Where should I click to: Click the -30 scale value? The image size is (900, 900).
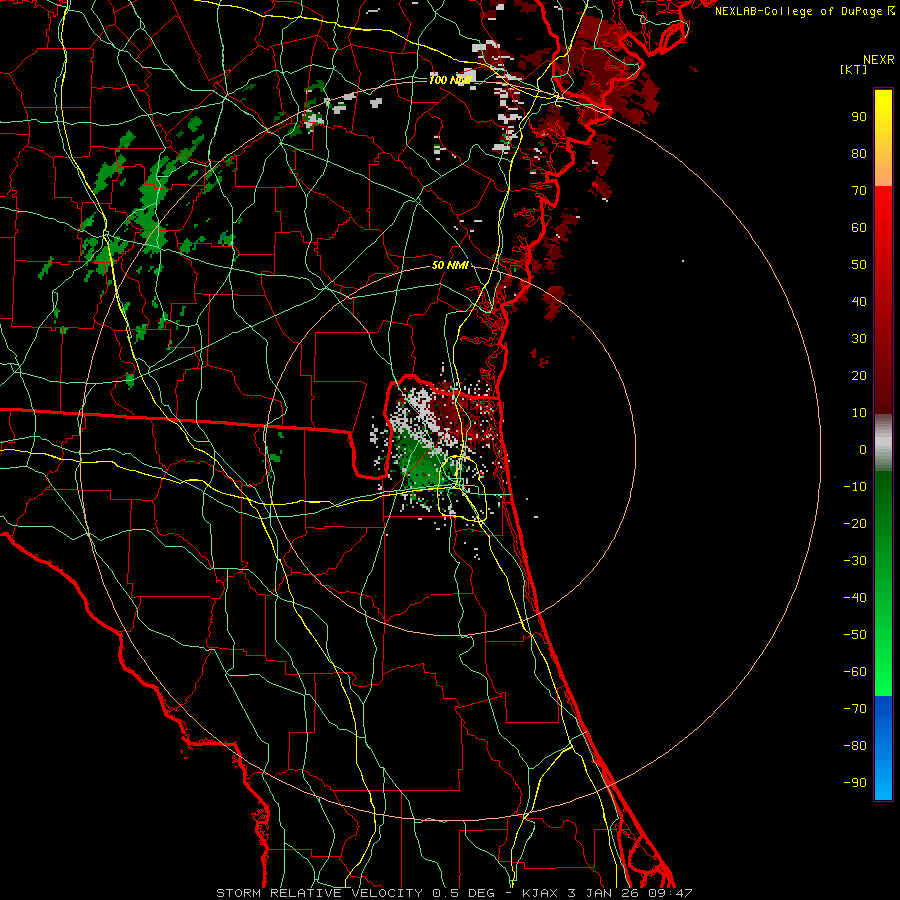pos(855,561)
